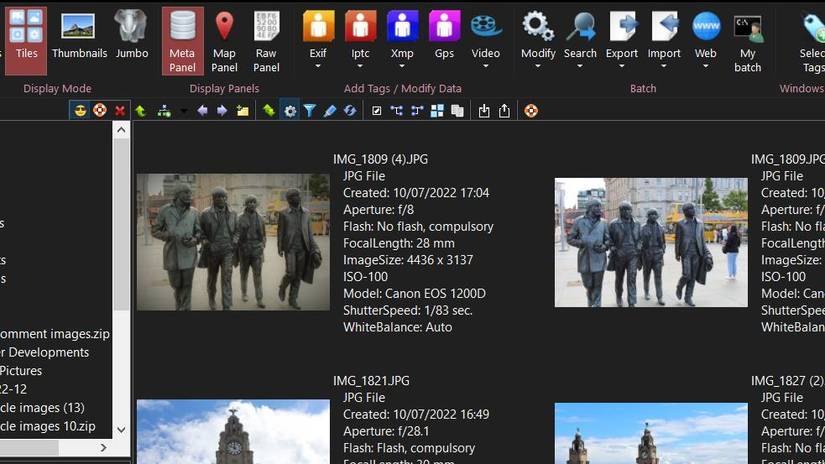The height and width of the screenshot is (464, 825).
Task: Click the folder tree structure icon
Action: click(164, 111)
